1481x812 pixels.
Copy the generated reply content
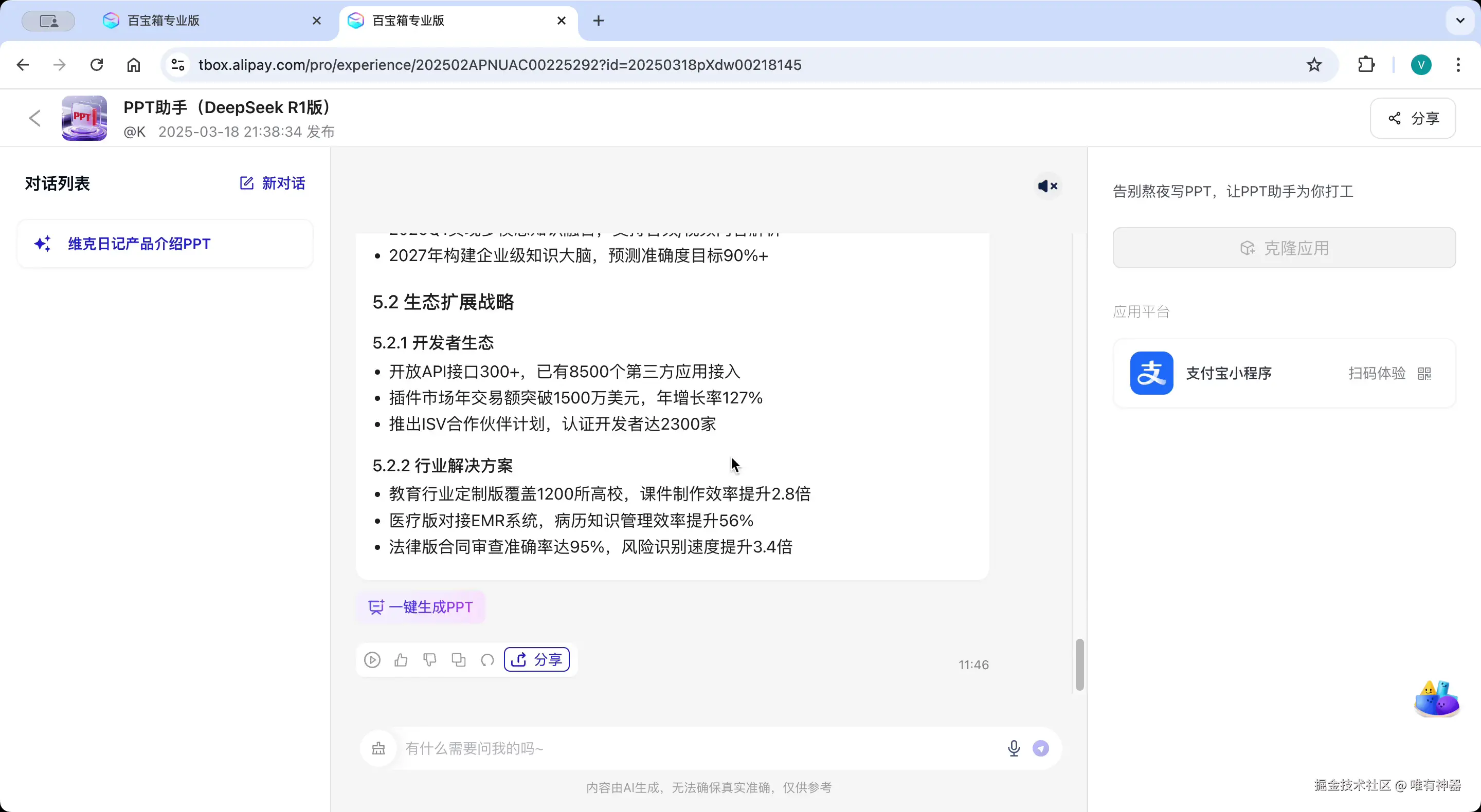(458, 660)
